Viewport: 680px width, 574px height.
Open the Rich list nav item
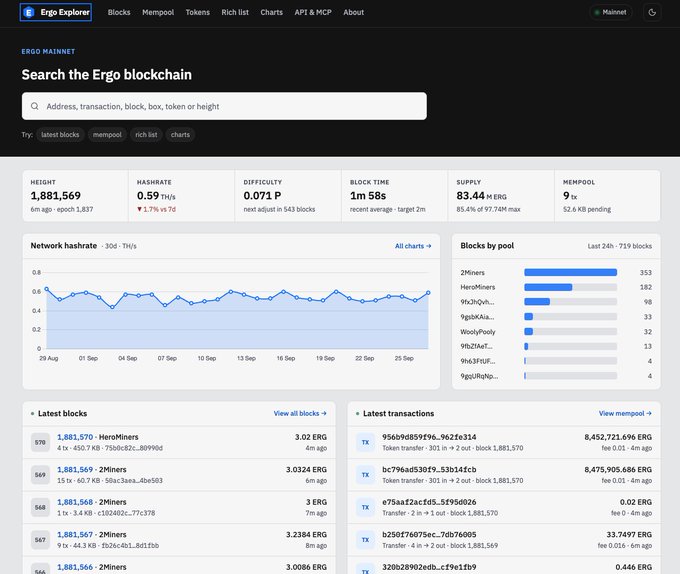tap(235, 13)
